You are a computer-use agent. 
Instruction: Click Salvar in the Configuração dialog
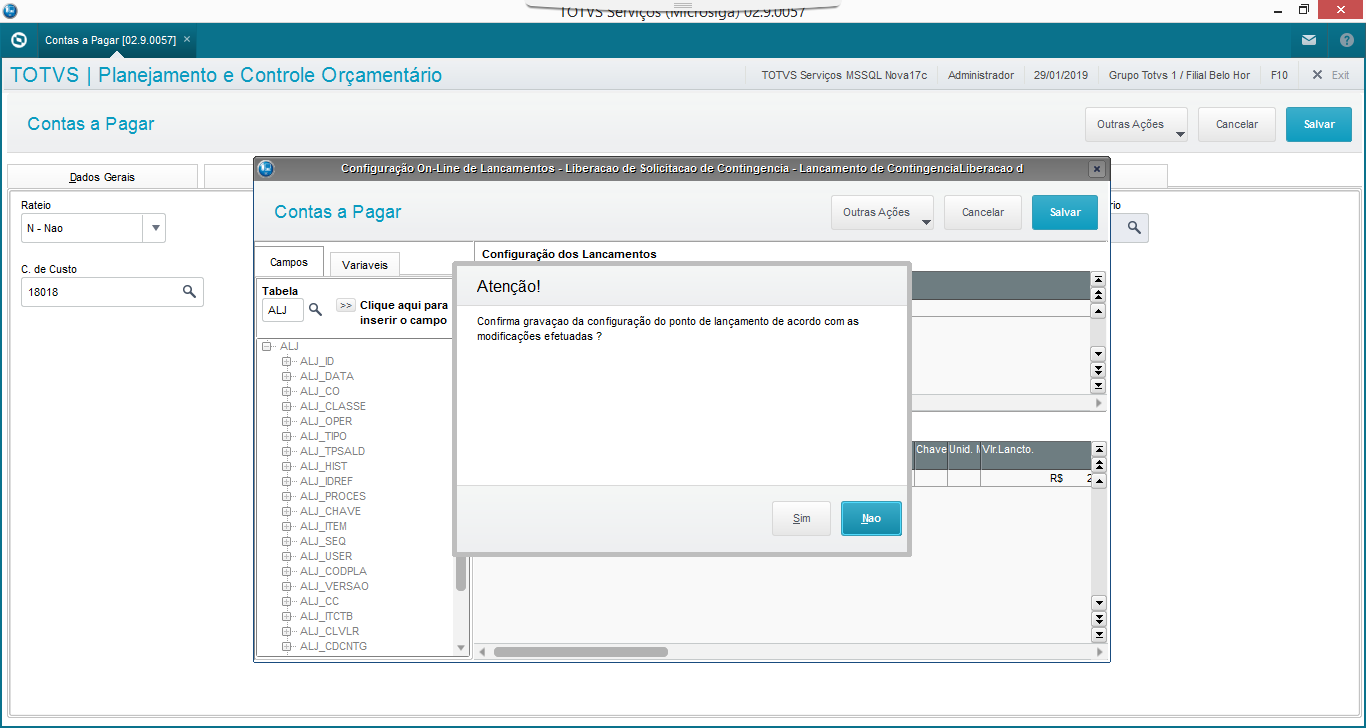(1065, 212)
